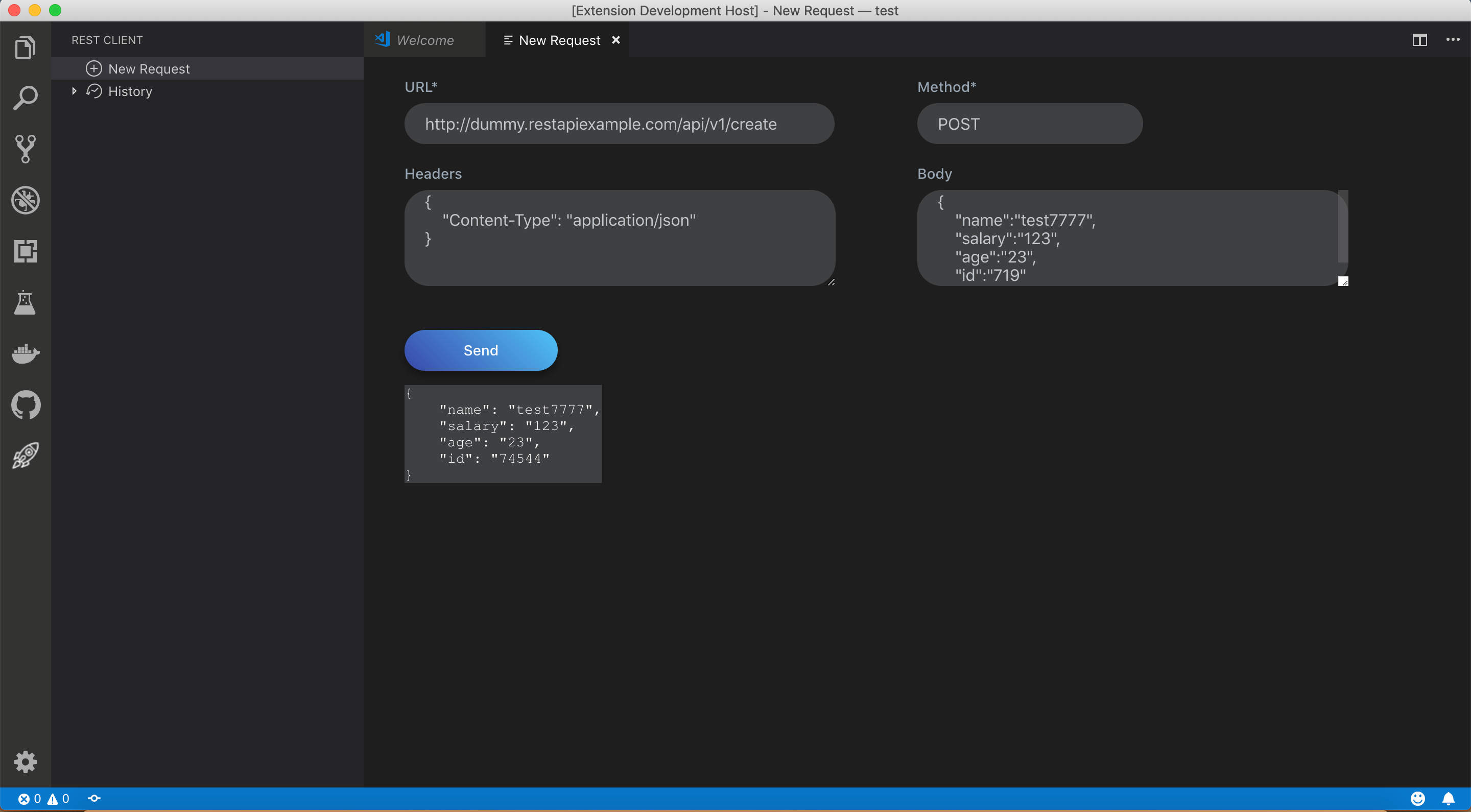Click the Method POST field
1471x812 pixels.
pyautogui.click(x=1029, y=124)
